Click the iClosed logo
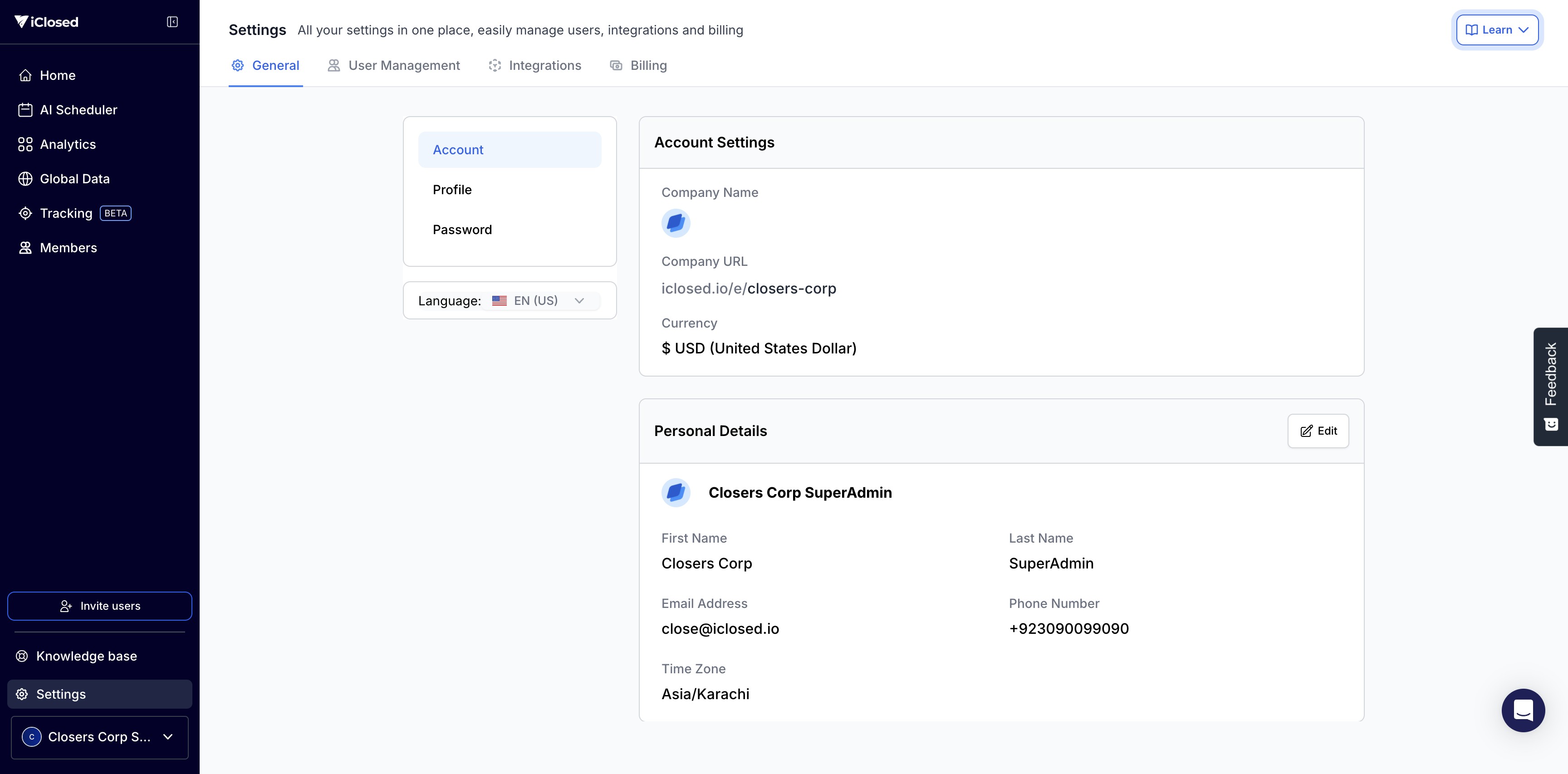The height and width of the screenshot is (774, 1568). coord(46,22)
